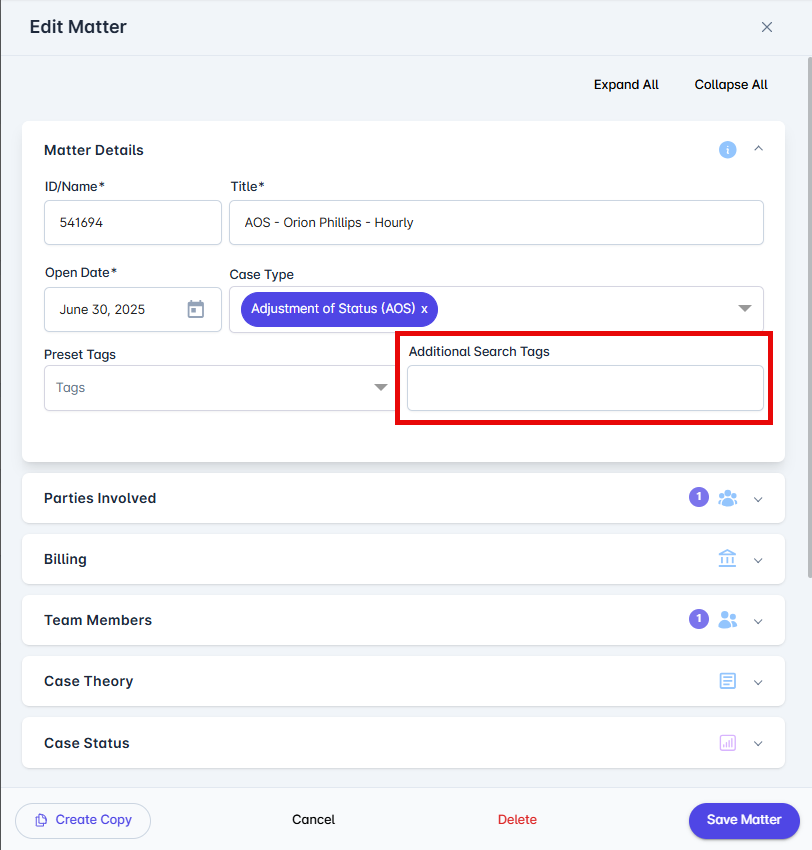Collapse the Matter Details section chevron

758,149
